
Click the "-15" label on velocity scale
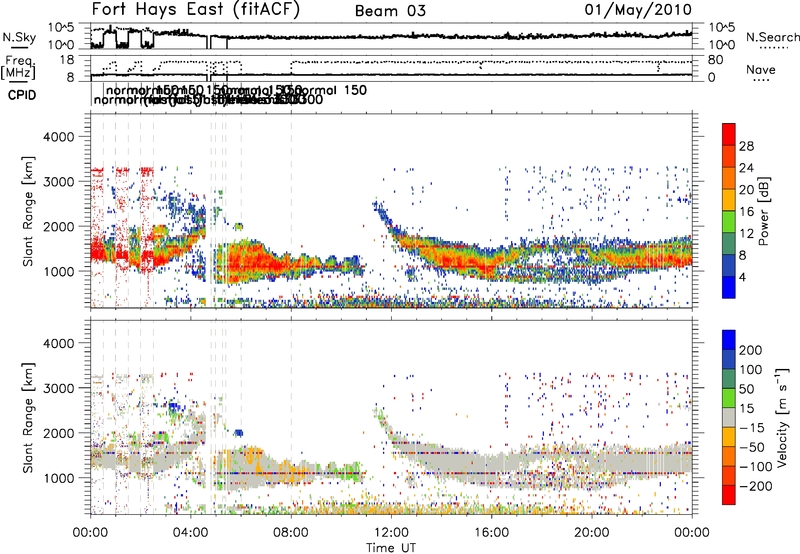click(x=752, y=428)
